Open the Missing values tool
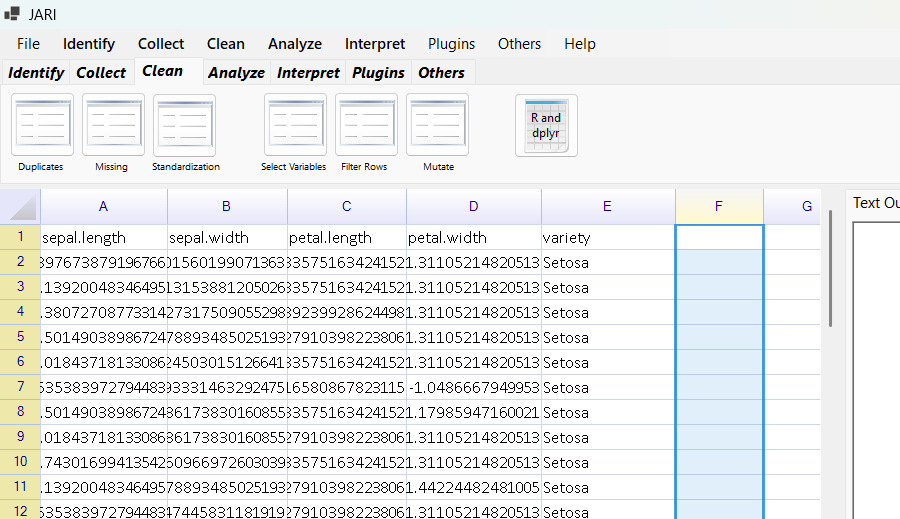Image resolution: width=900 pixels, height=519 pixels. click(x=112, y=125)
